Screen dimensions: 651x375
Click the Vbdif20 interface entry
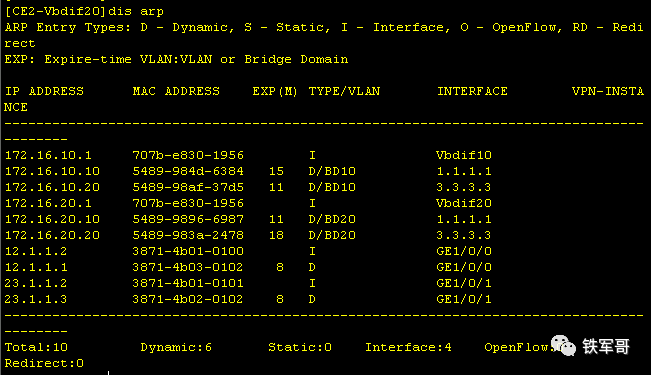point(464,203)
